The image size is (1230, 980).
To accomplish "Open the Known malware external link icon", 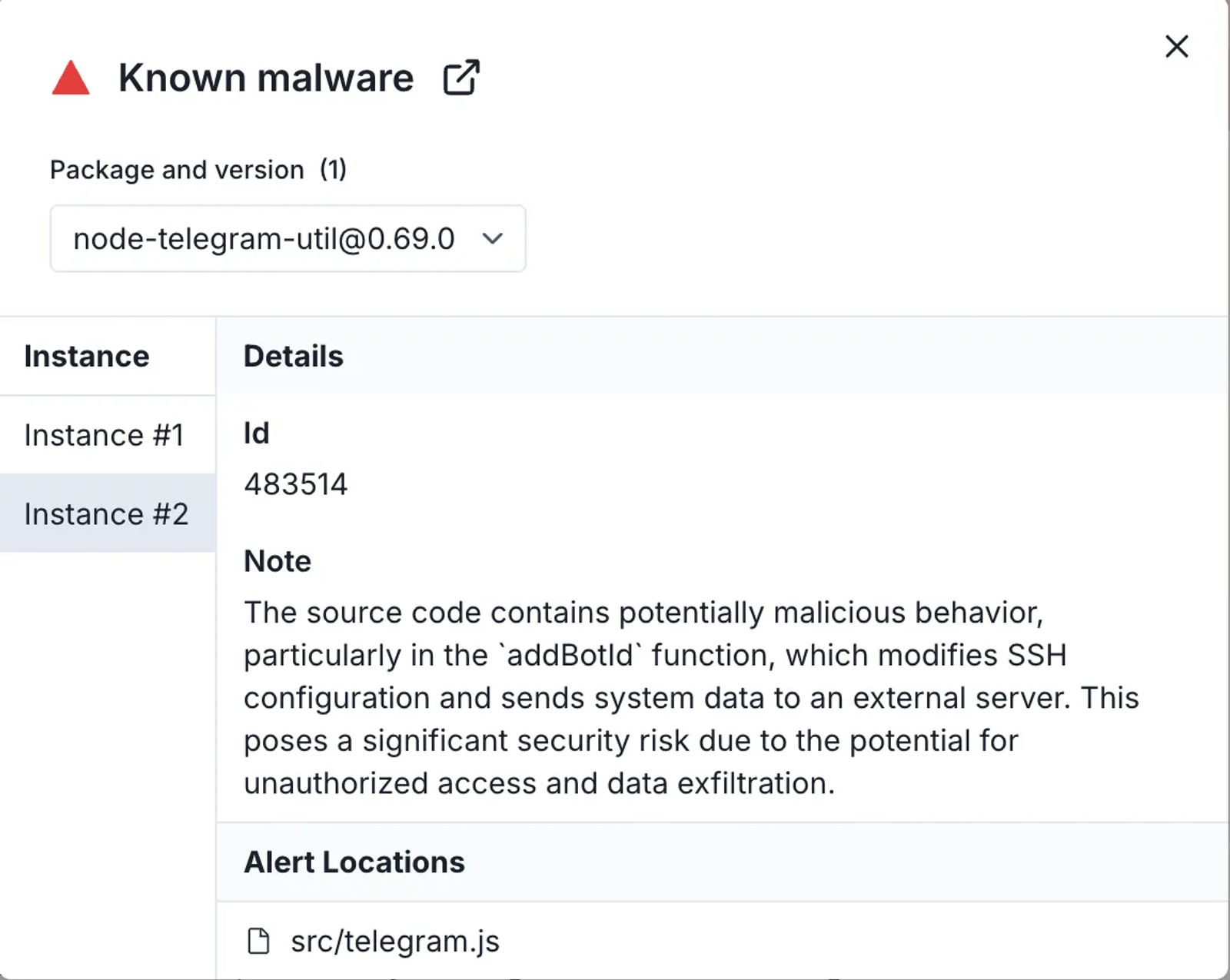I will click(x=461, y=78).
